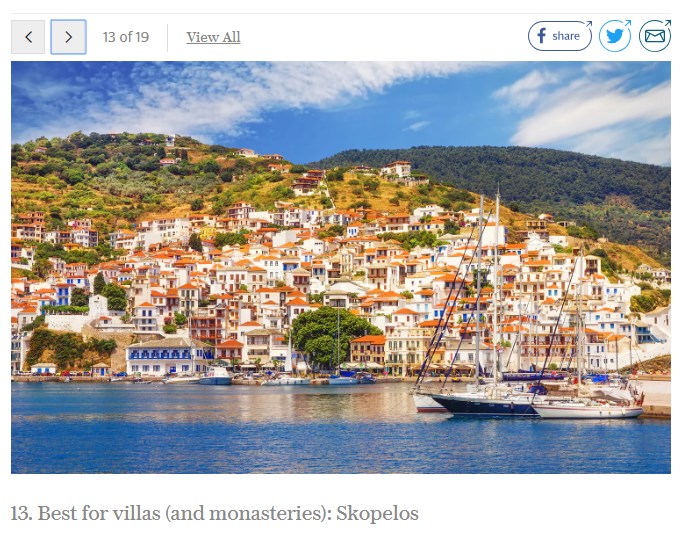The width and height of the screenshot is (680, 538).
Task: Click the external arrow on the Facebook share button
Action: click(588, 24)
